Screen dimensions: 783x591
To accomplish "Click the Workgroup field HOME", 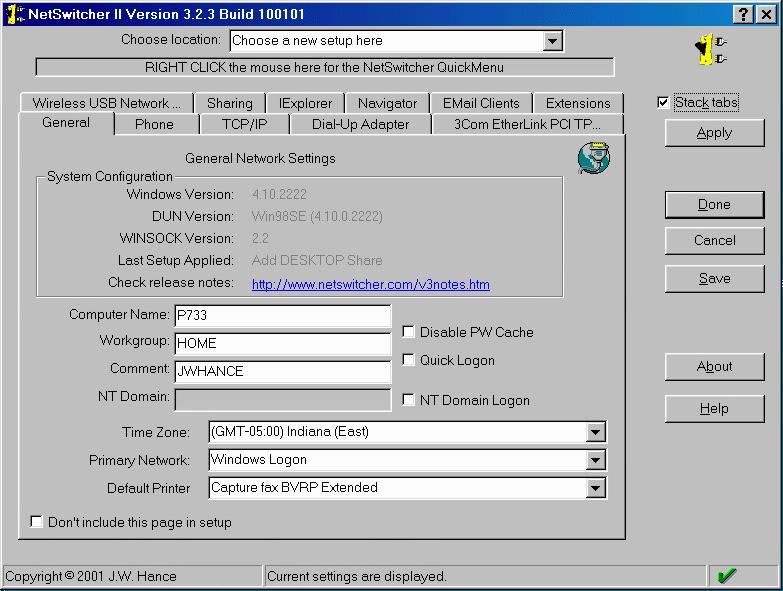I will point(283,343).
